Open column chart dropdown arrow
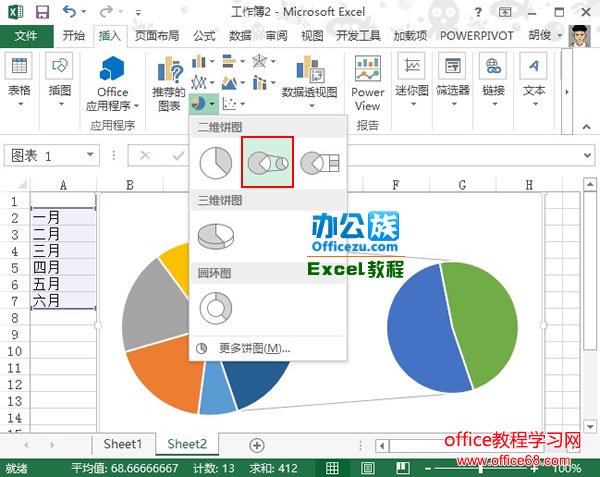The height and width of the screenshot is (477, 600). (x=212, y=61)
